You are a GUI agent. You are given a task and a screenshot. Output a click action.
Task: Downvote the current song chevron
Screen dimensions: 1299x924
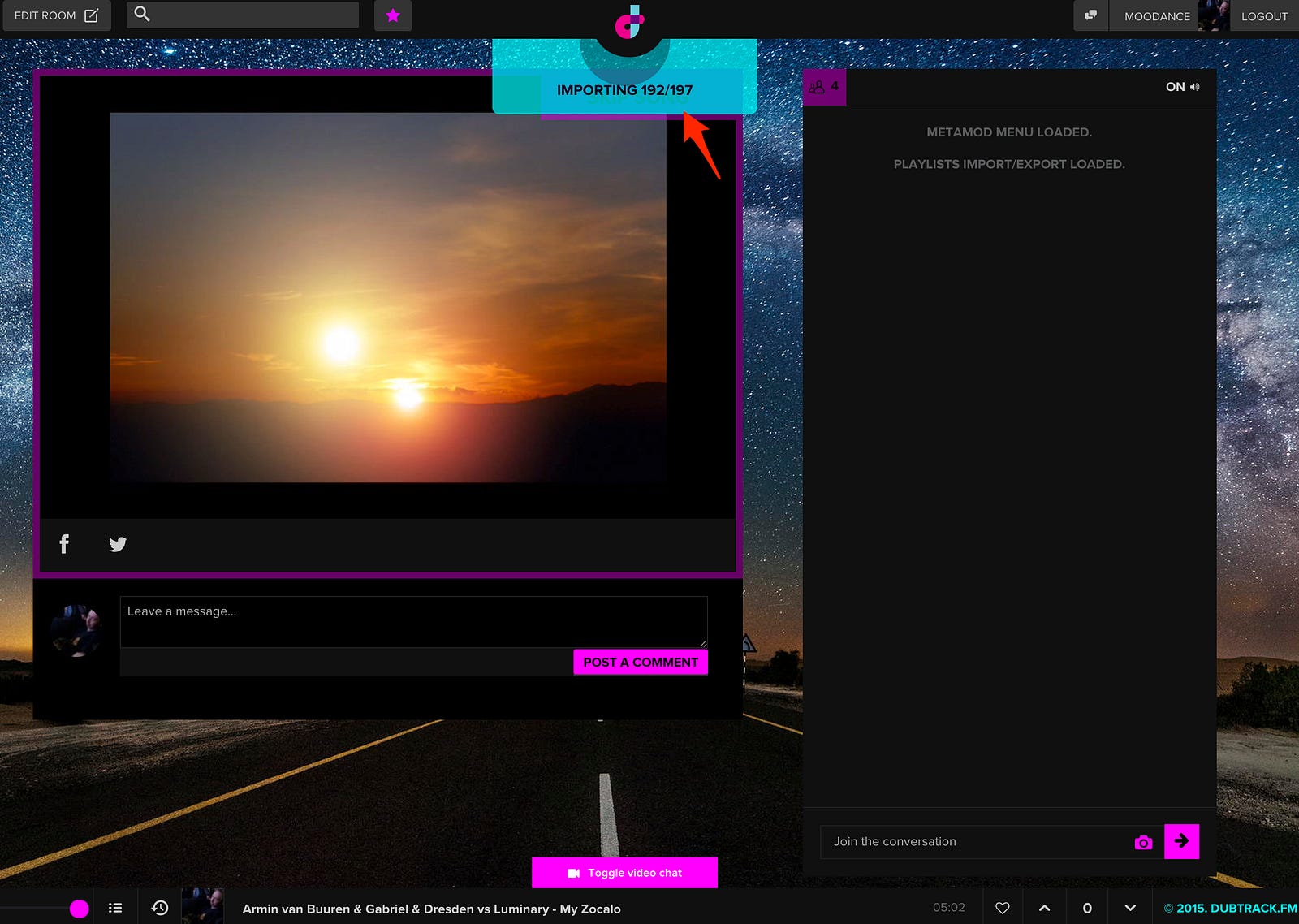[x=1130, y=908]
